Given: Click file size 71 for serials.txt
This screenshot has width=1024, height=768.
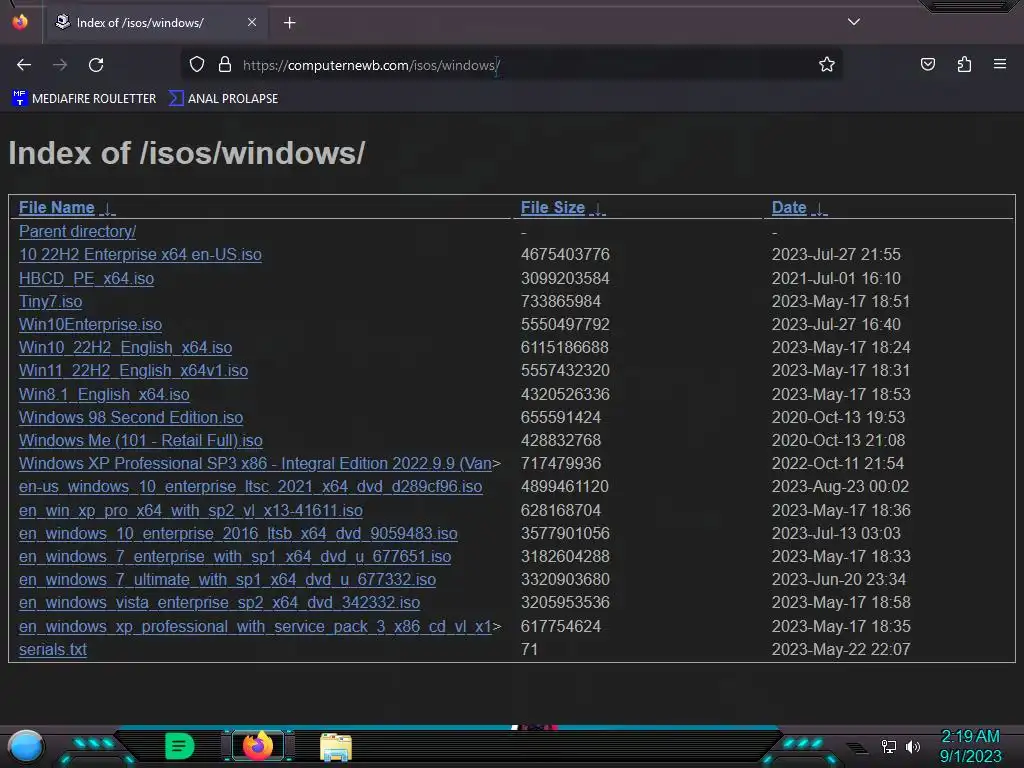Looking at the screenshot, I should coord(529,650).
